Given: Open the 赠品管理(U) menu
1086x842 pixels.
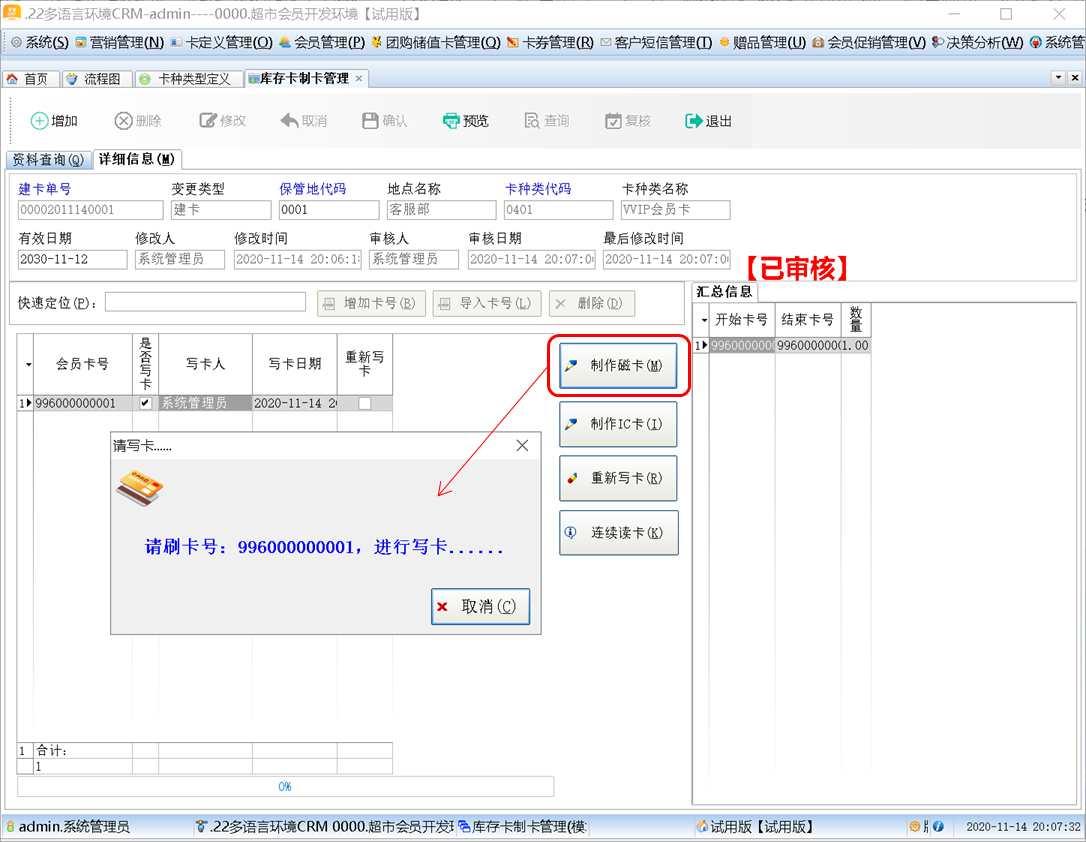Looking at the screenshot, I should click(763, 42).
